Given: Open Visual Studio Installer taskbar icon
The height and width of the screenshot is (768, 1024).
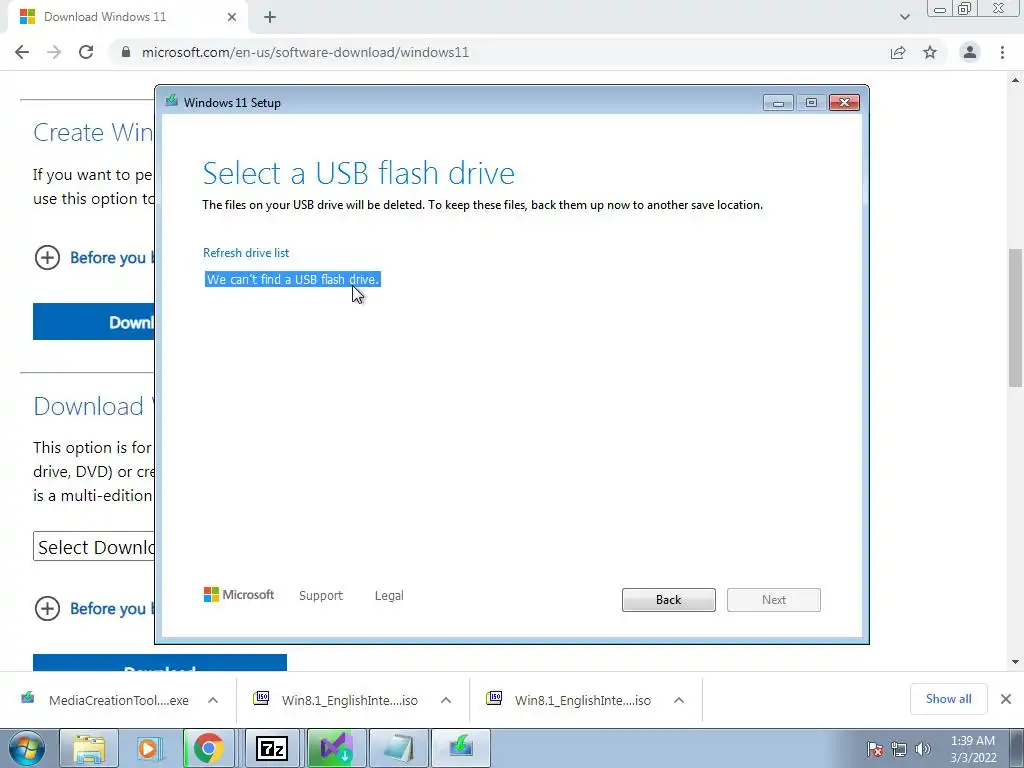Looking at the screenshot, I should coord(336,748).
